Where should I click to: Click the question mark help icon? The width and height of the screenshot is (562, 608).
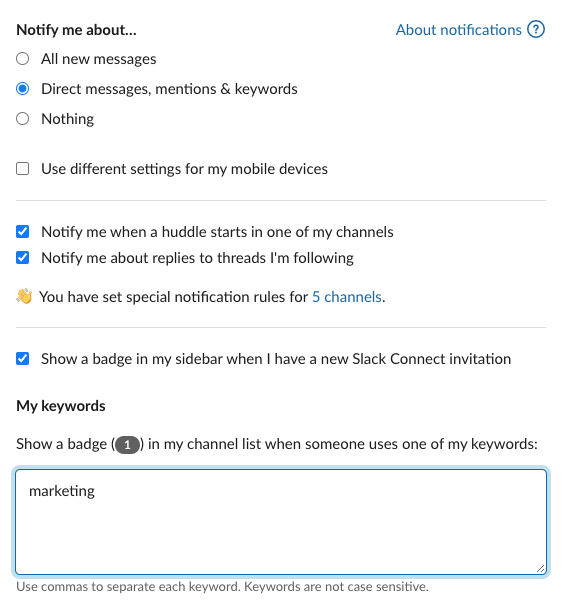click(536, 29)
